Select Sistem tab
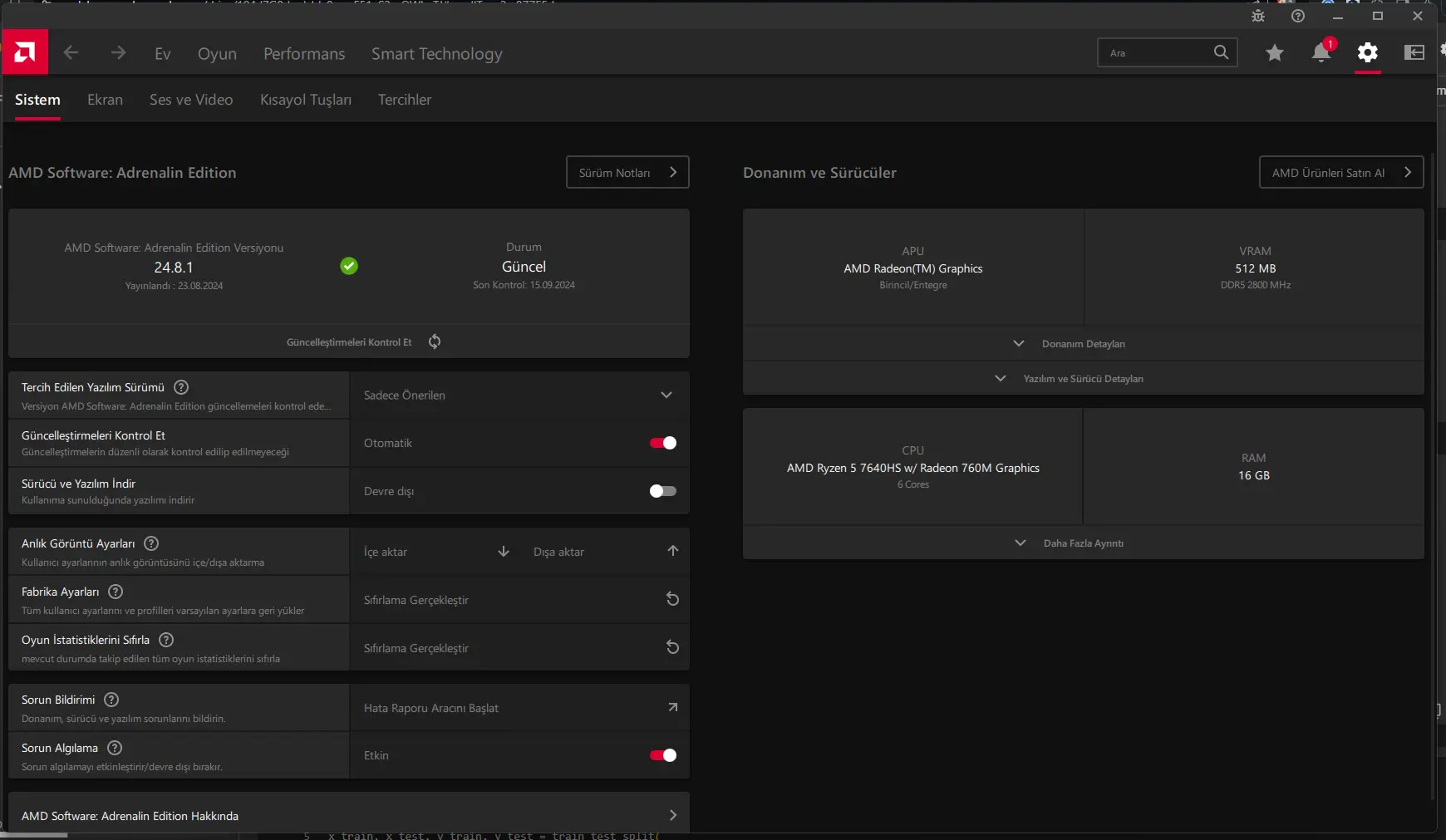Image resolution: width=1446 pixels, height=840 pixels. coord(37,100)
